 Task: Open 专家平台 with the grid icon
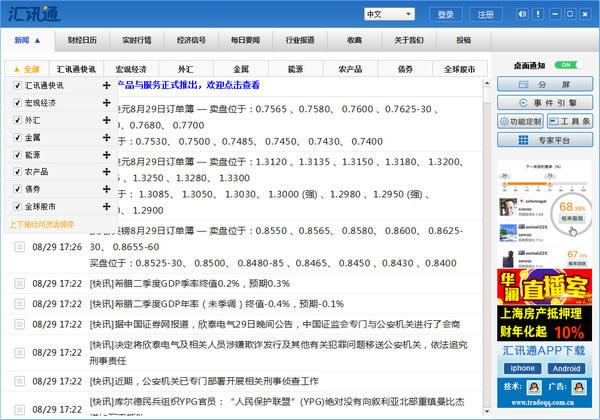tap(523, 141)
